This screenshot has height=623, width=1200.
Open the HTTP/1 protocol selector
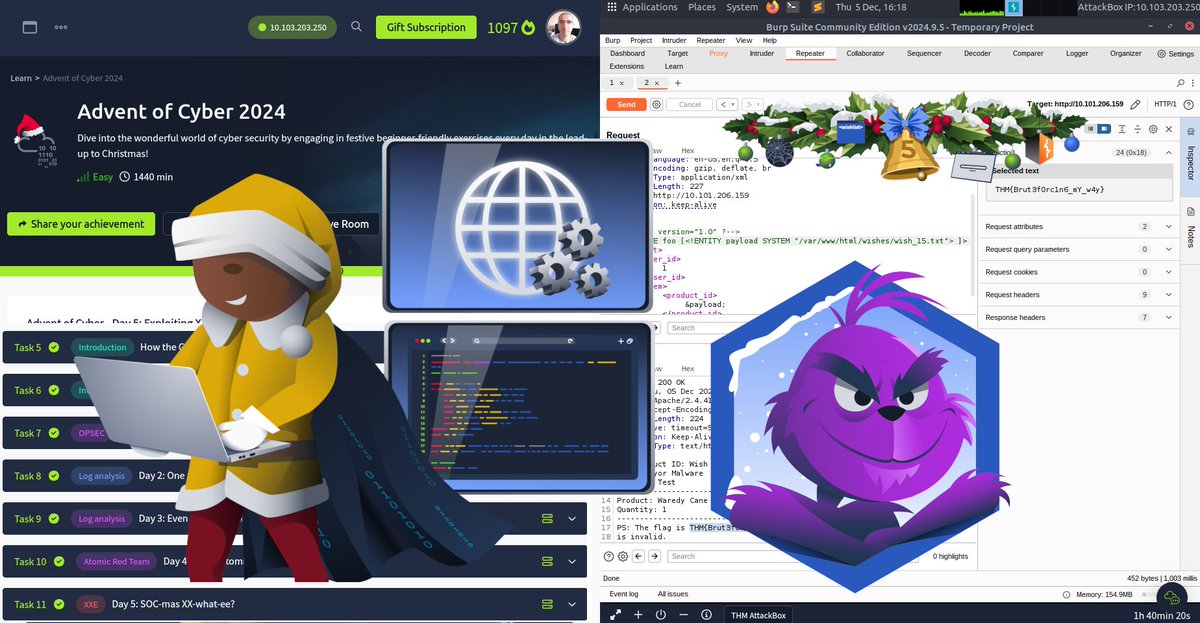[x=1165, y=104]
